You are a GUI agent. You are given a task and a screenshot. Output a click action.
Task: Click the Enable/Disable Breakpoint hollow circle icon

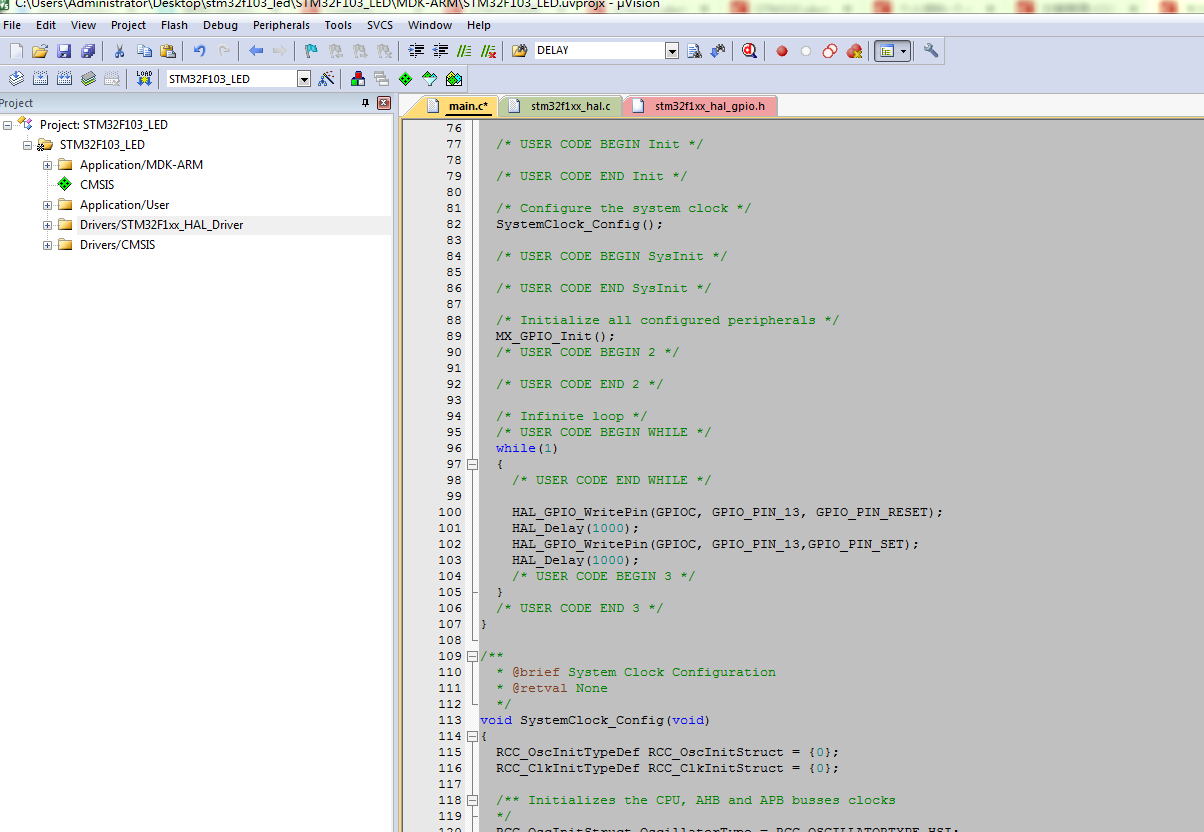[x=806, y=51]
